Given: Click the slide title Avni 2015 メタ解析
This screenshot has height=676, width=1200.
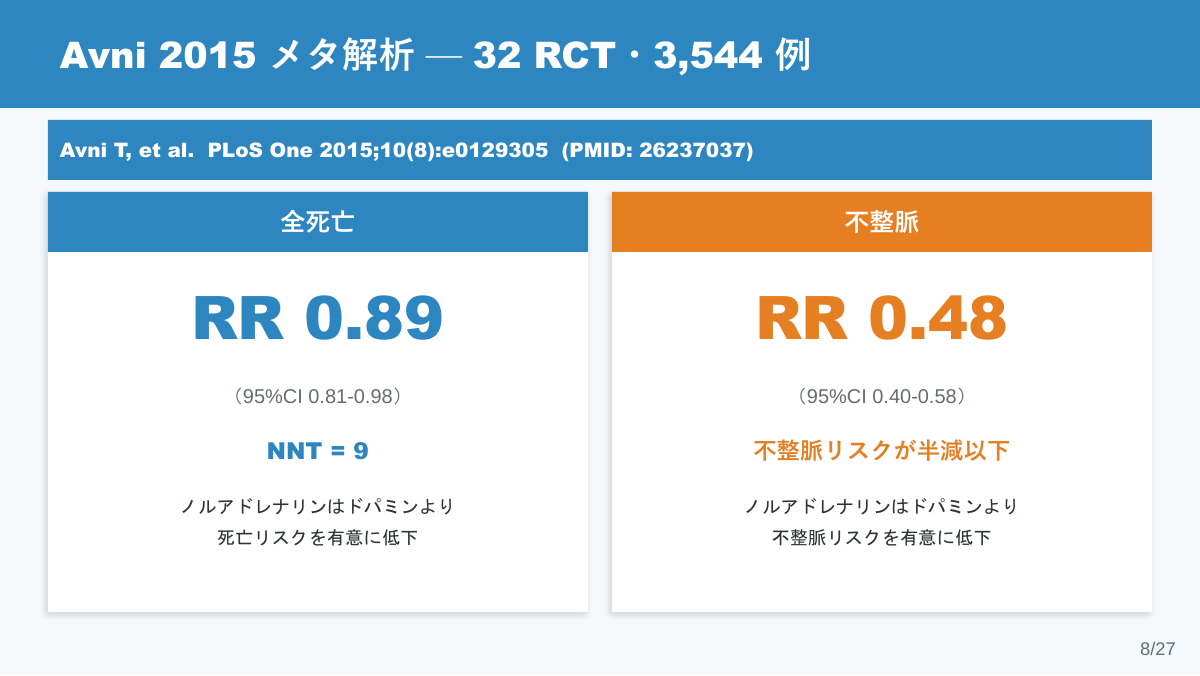Looking at the screenshot, I should pos(236,56).
